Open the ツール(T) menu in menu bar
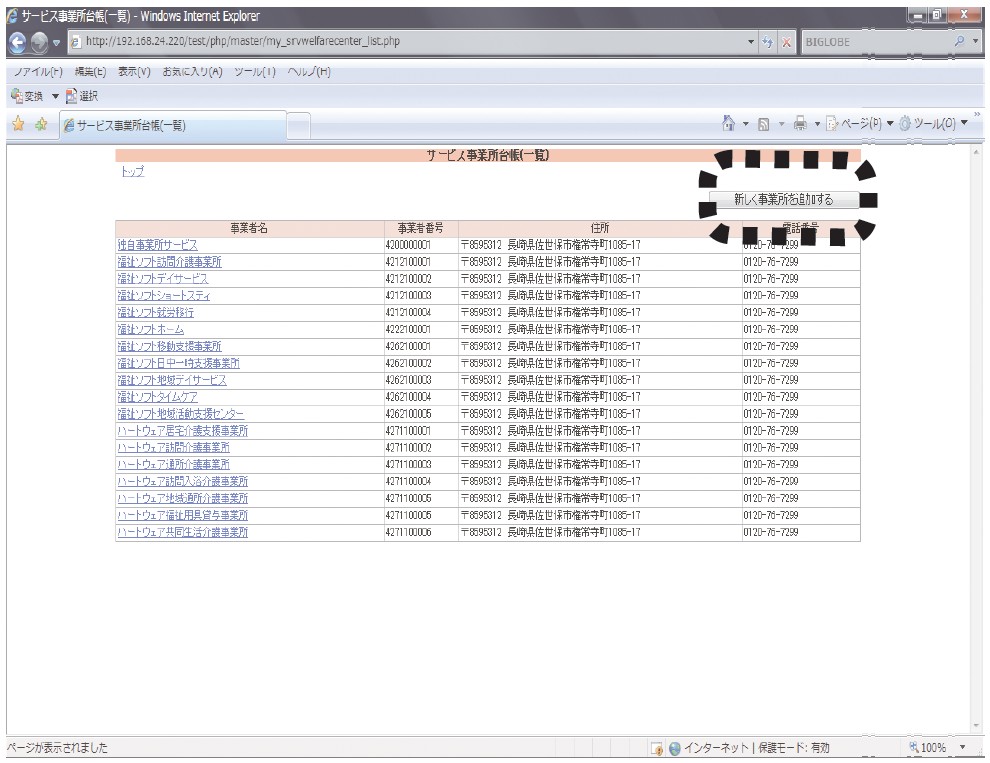Viewport: 990px width, 763px height. tap(254, 71)
